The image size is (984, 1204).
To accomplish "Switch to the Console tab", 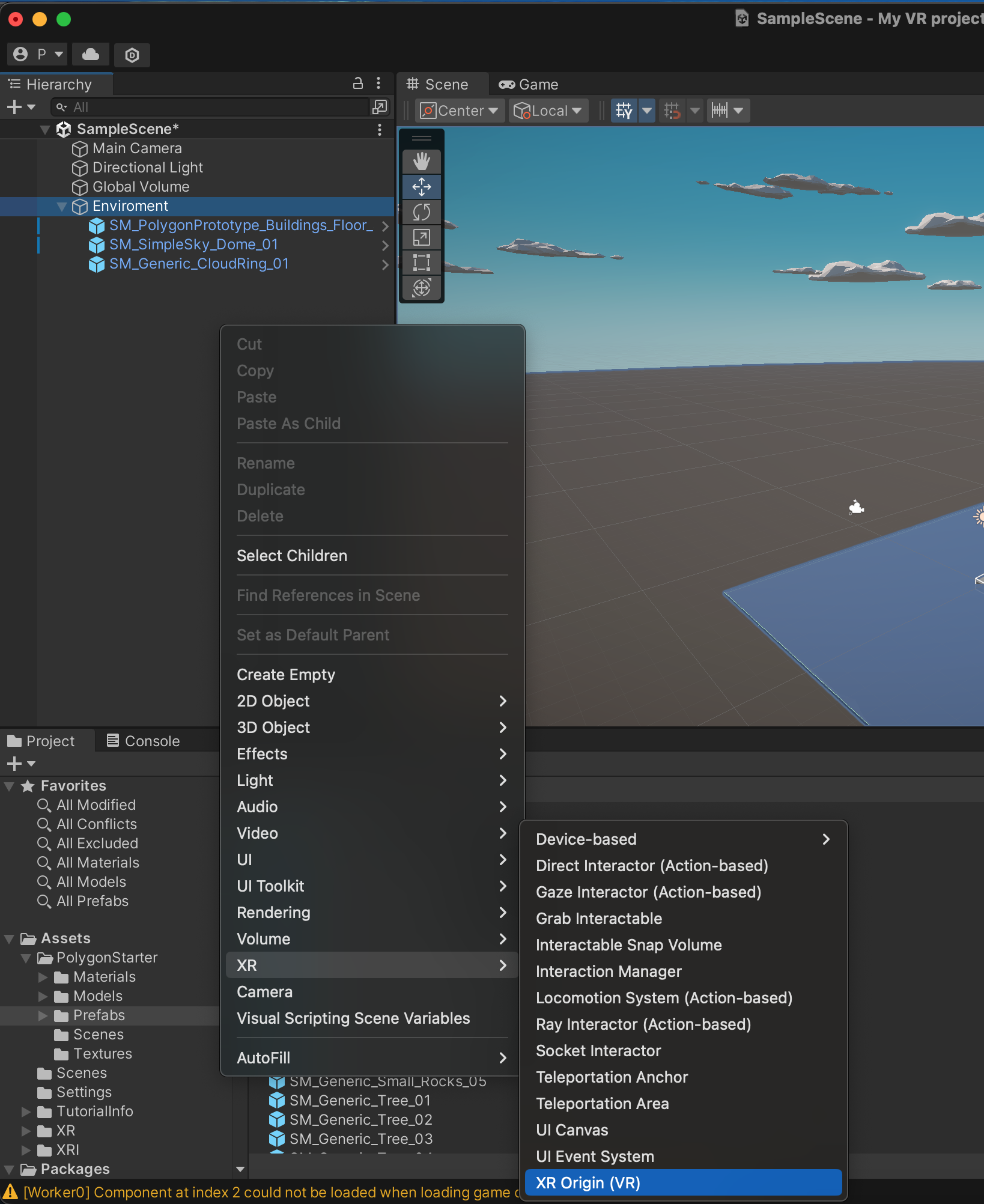I will click(144, 741).
